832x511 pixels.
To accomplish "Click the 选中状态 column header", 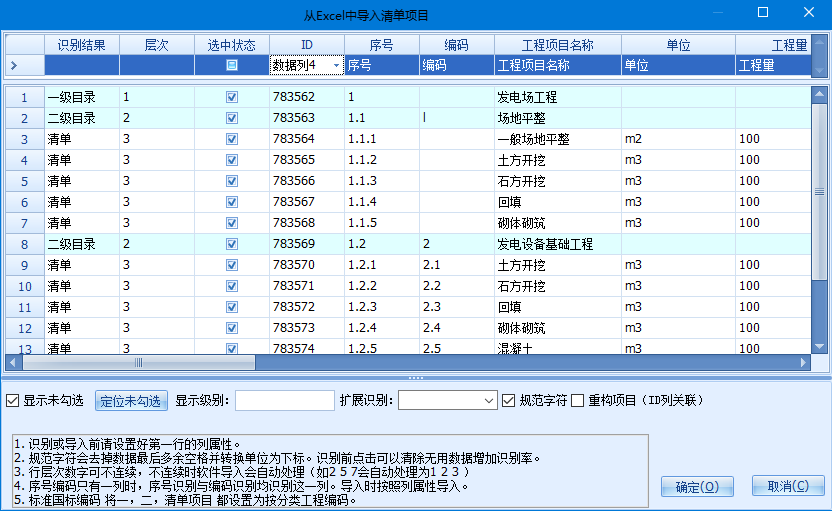I will 232,45.
